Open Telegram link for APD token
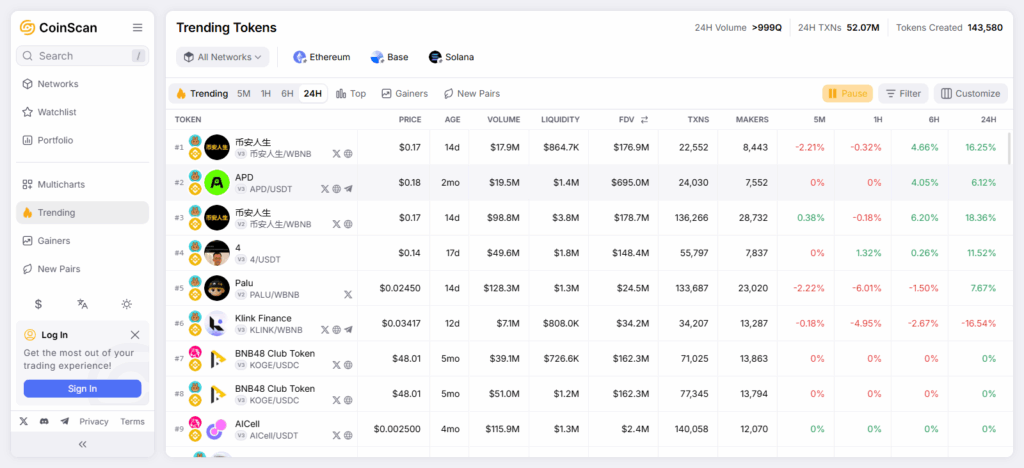1024x468 pixels. 348,189
